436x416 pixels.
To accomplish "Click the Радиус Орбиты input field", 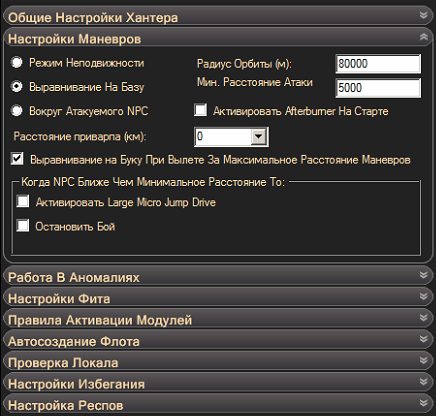I will (378, 63).
